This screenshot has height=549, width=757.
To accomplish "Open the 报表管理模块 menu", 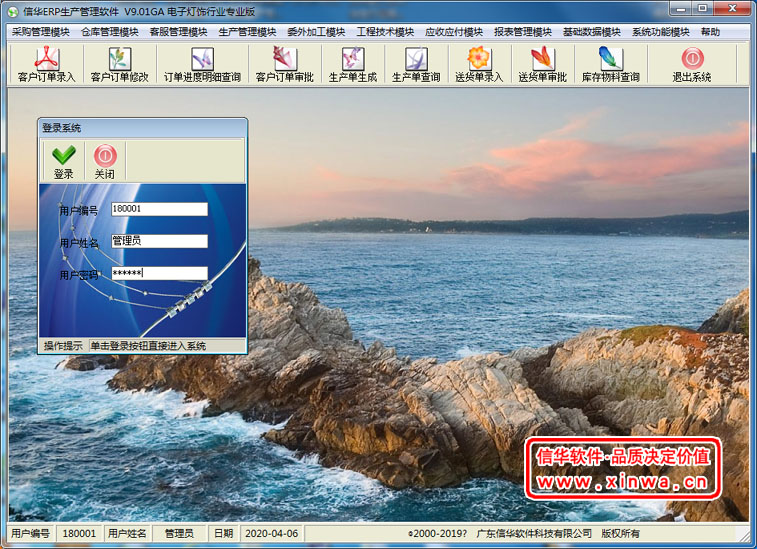I will point(523,32).
